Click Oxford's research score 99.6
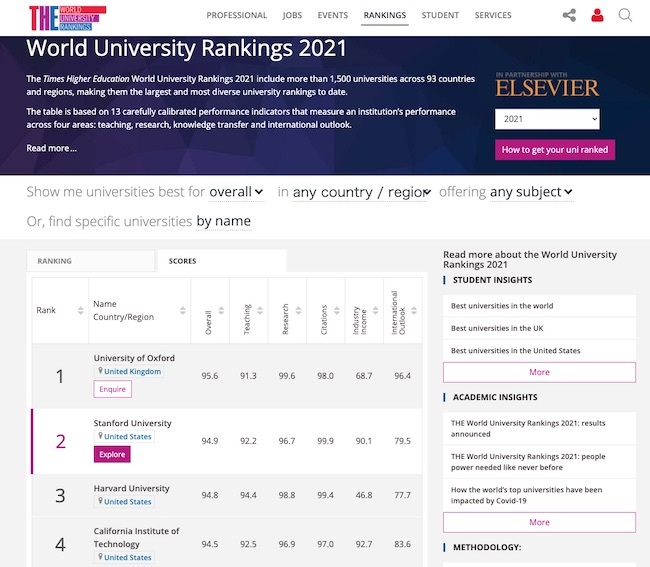 [x=286, y=376]
